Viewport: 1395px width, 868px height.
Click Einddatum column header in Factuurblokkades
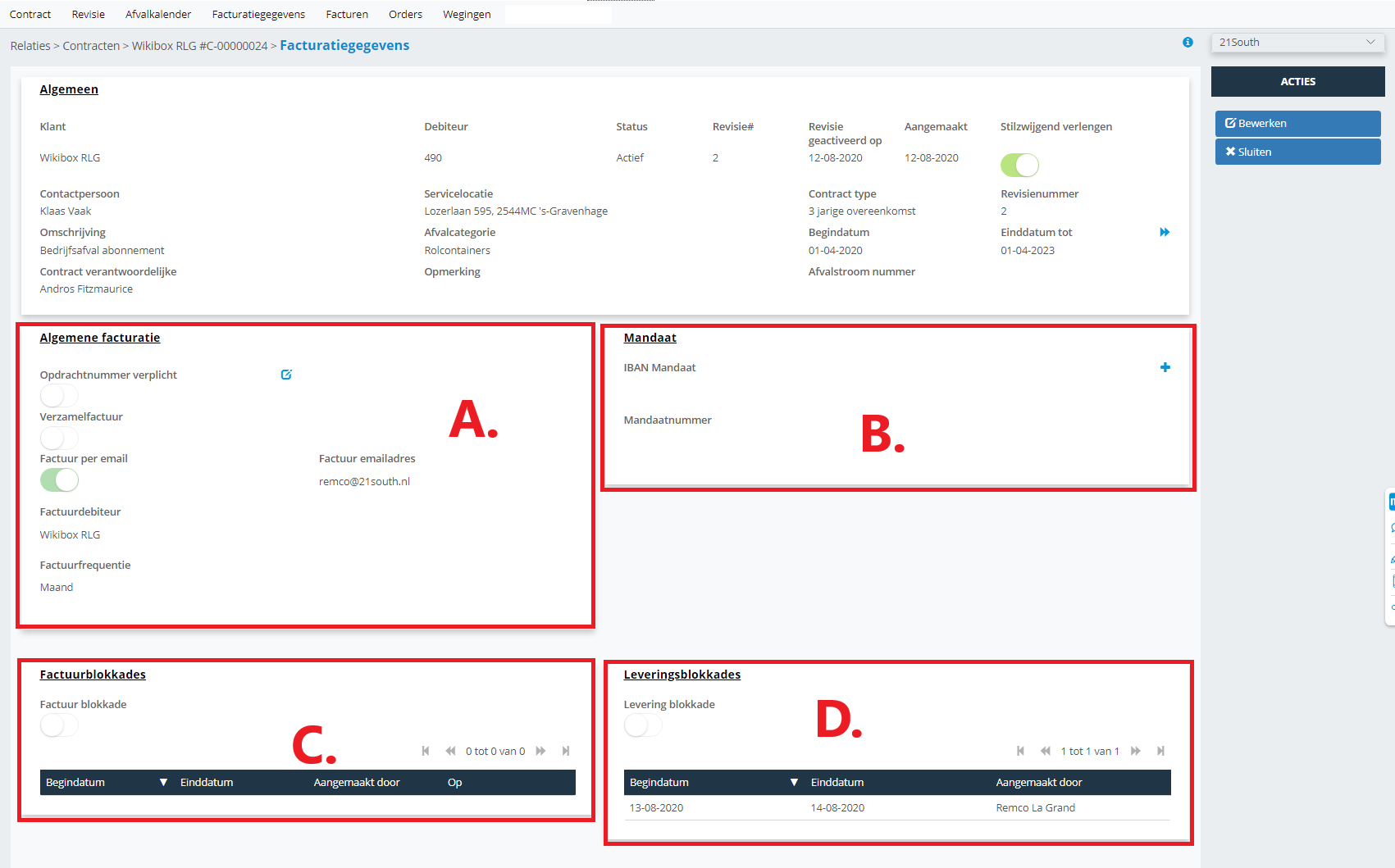[207, 783]
